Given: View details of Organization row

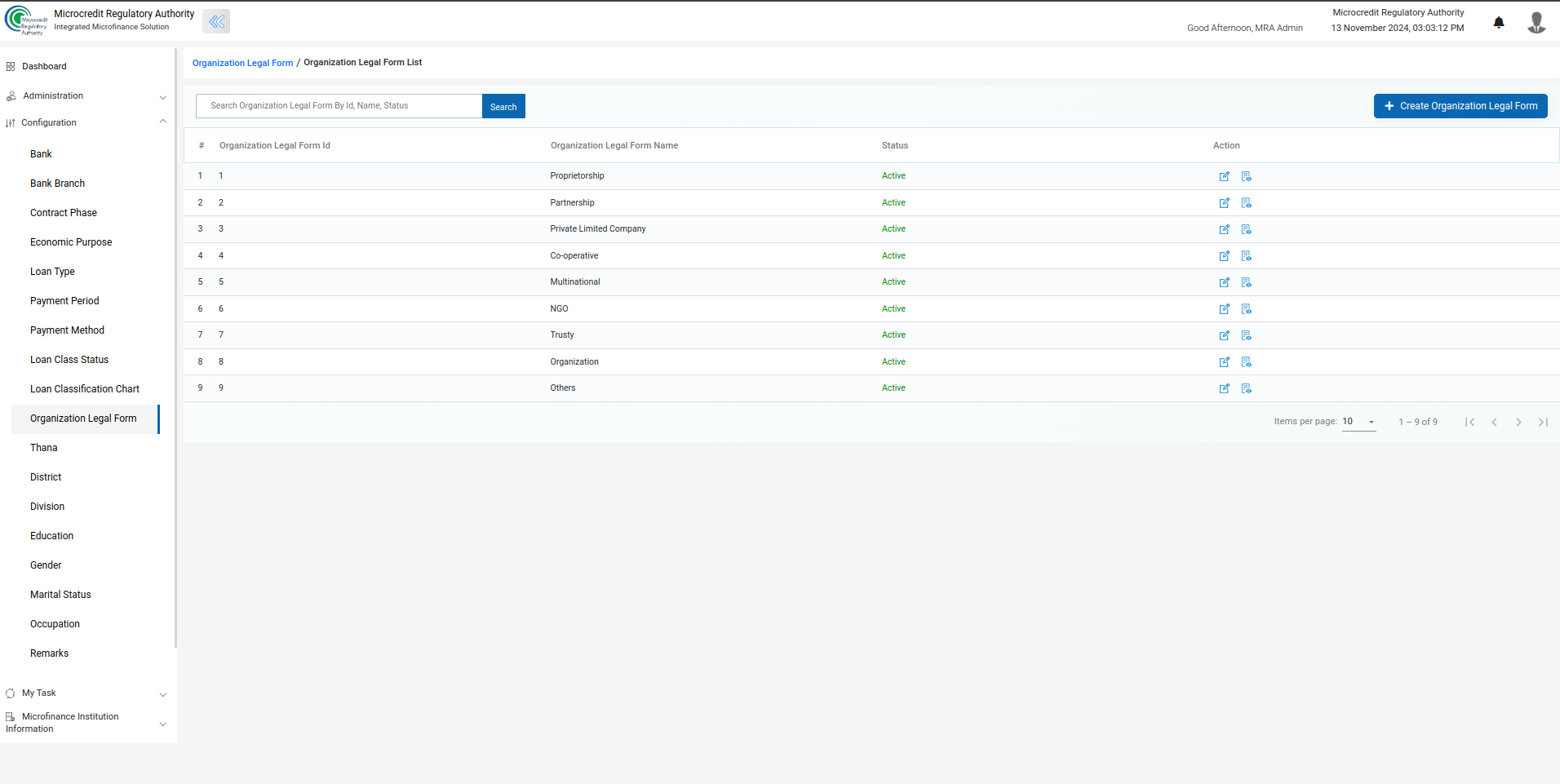Looking at the screenshot, I should point(1246,362).
